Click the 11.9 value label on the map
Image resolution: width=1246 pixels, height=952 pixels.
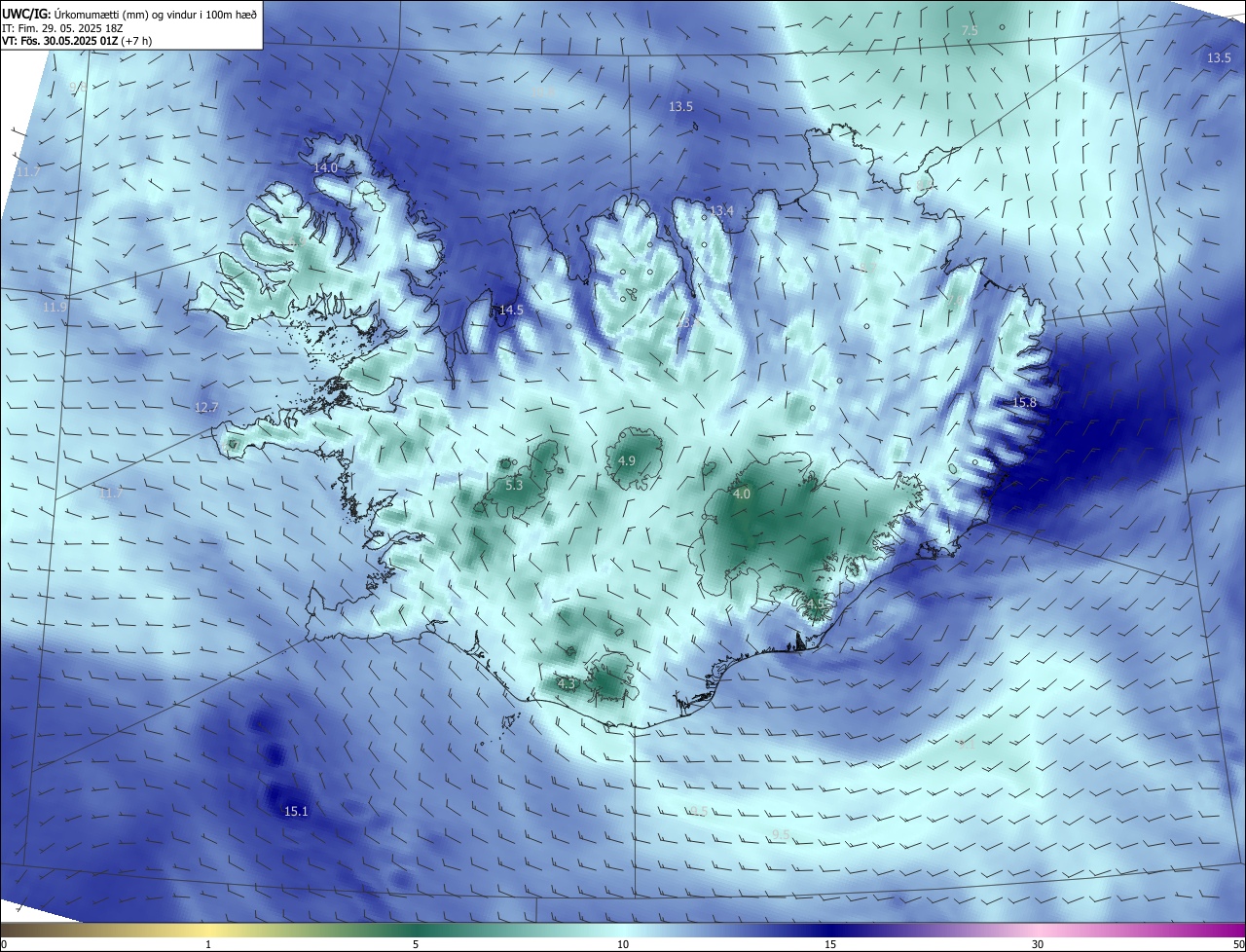click(55, 307)
